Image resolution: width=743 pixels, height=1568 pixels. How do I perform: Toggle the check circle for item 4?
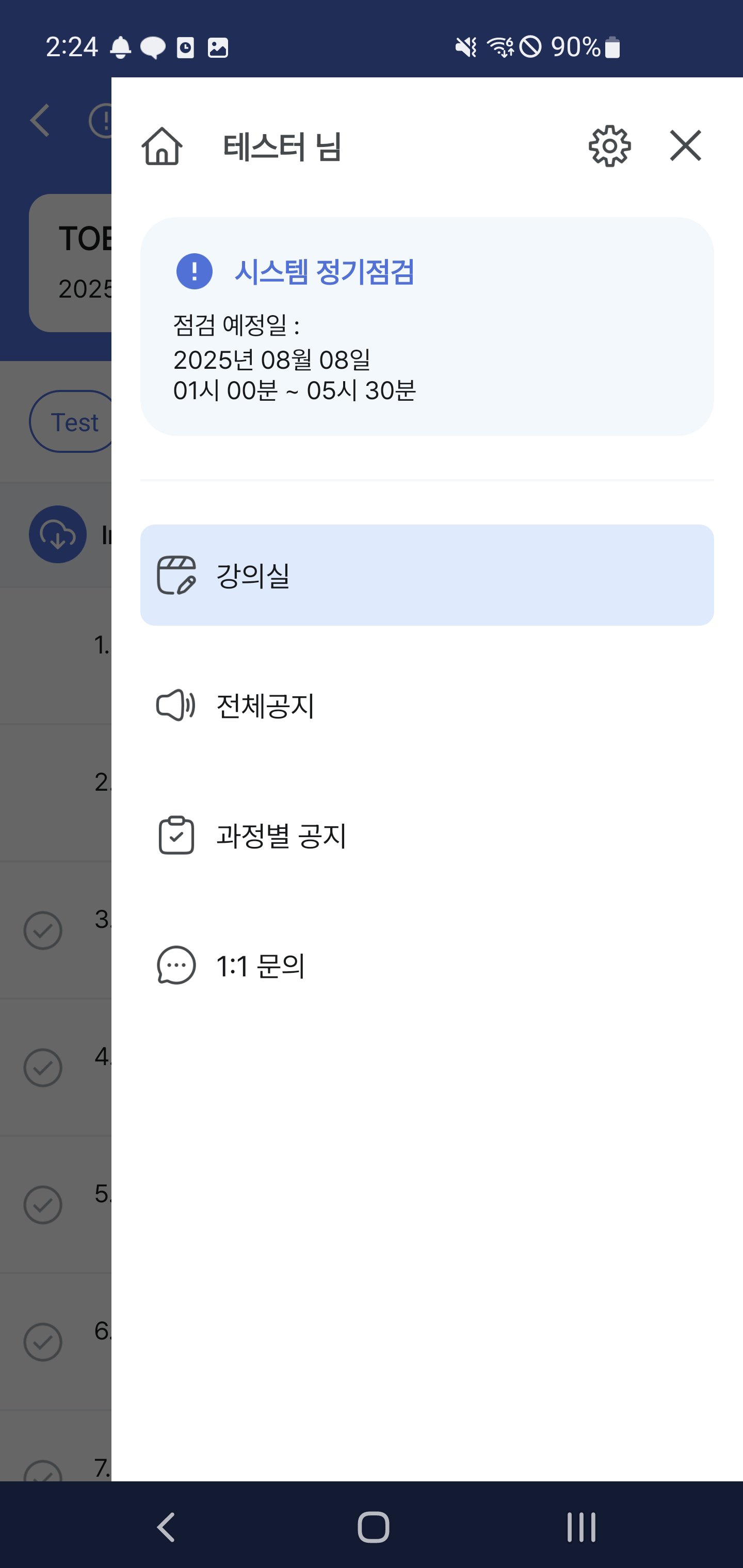pos(43,1068)
